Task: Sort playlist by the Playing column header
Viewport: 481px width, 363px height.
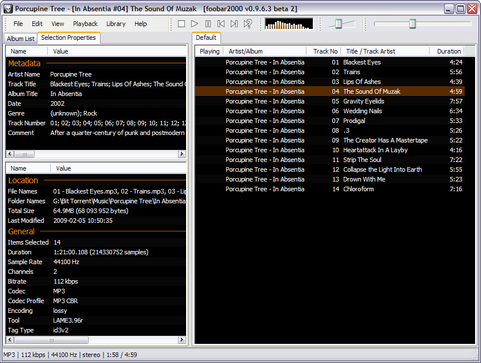Action: tap(209, 51)
